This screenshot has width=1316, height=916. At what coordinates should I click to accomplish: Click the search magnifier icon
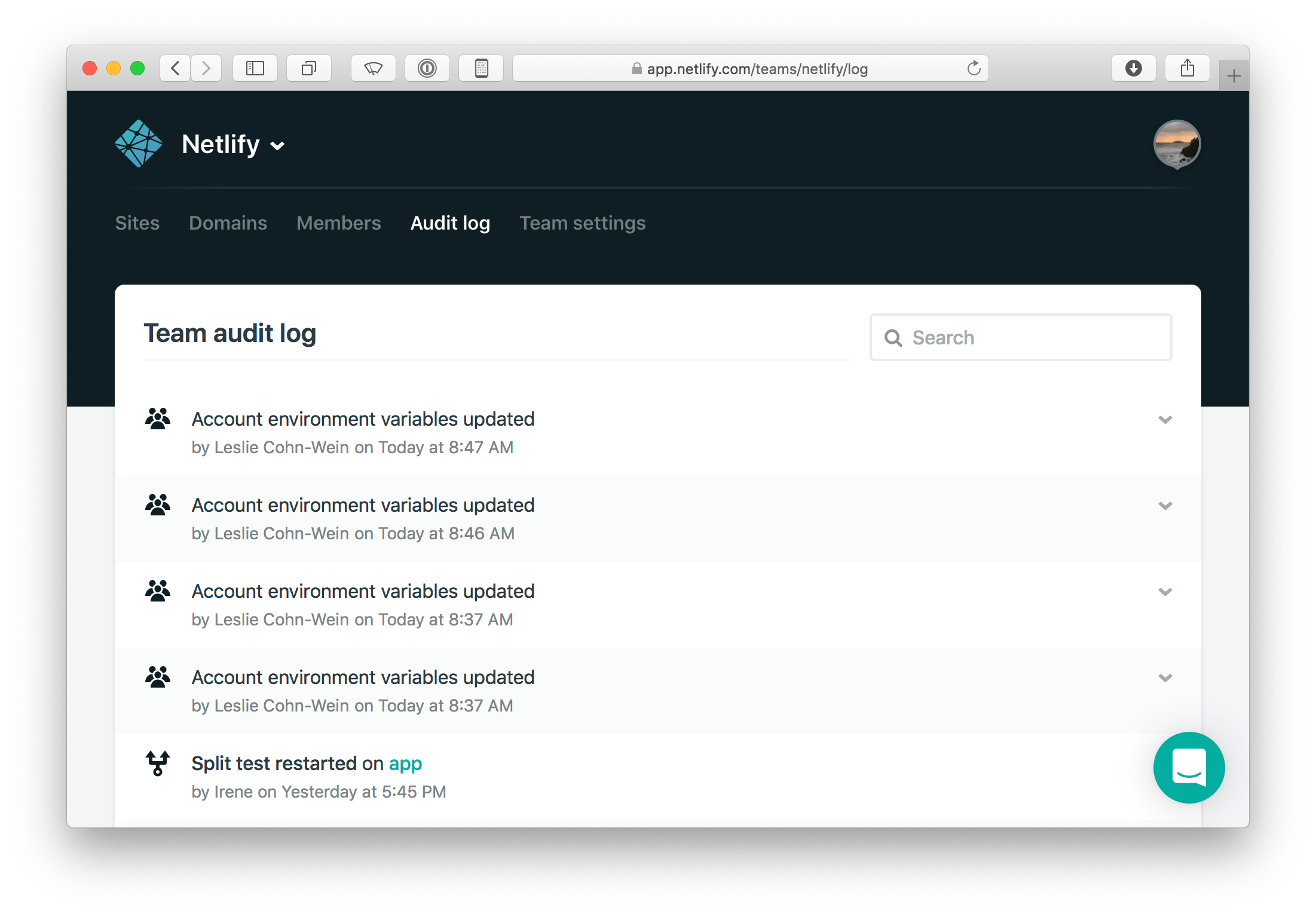[x=894, y=336]
